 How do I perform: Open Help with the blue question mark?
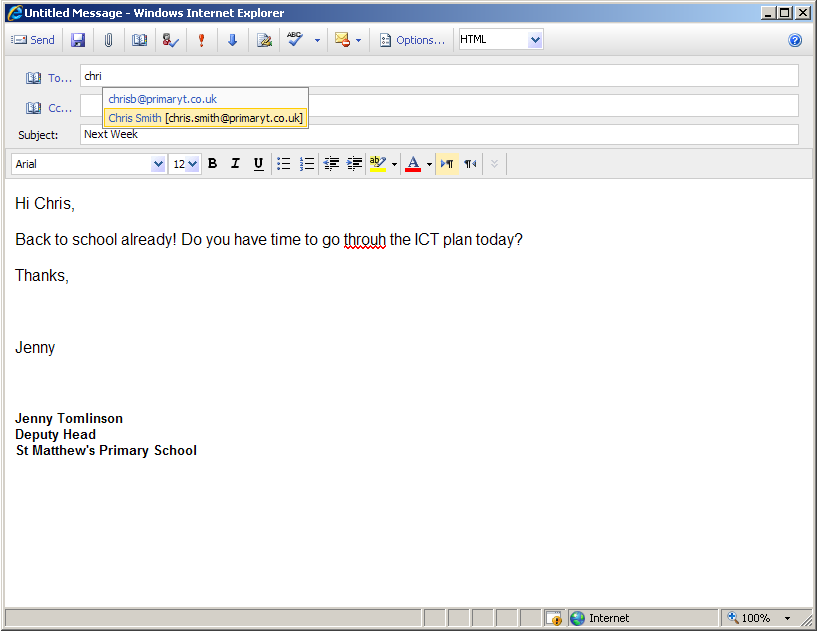coord(795,40)
